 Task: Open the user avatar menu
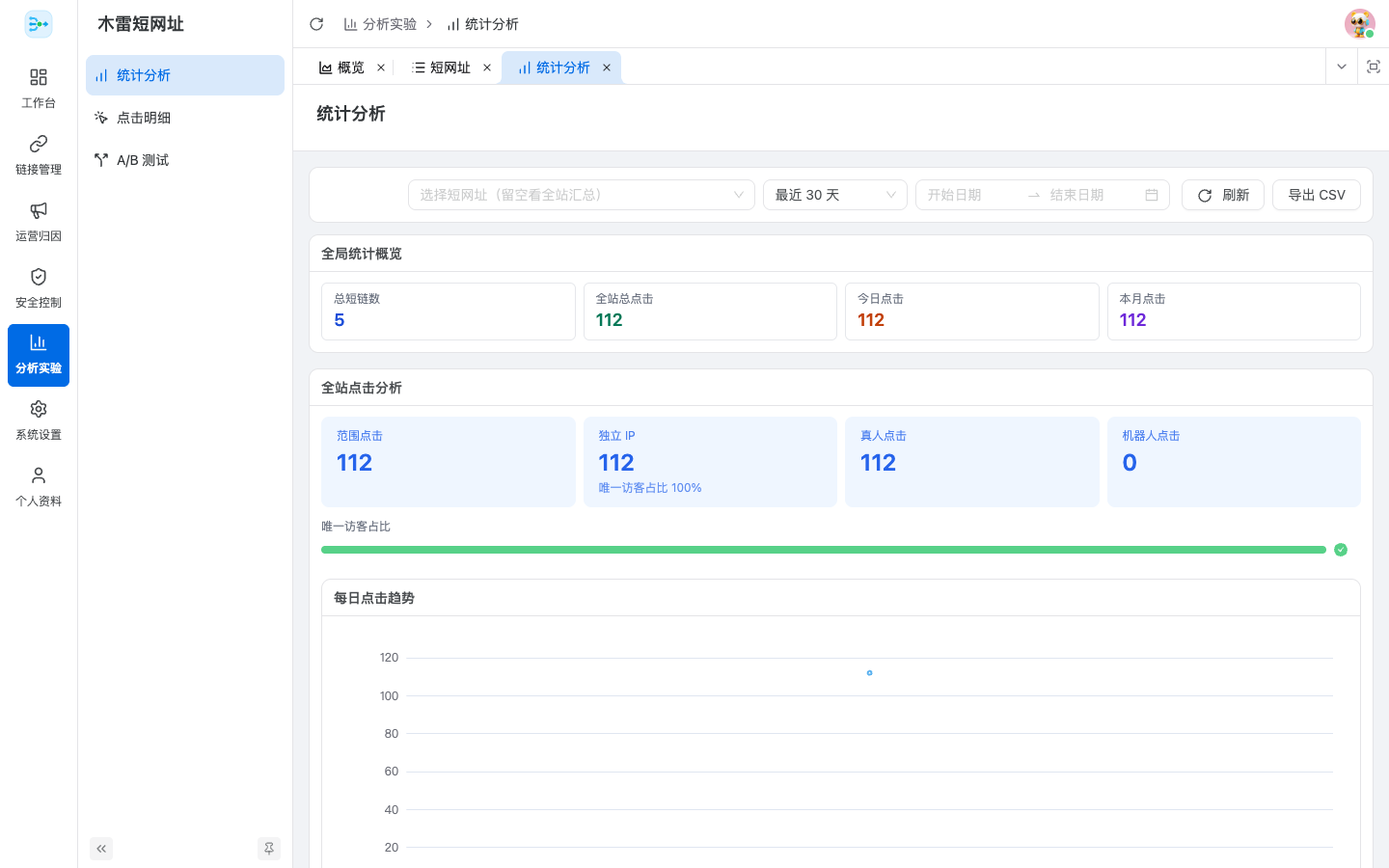click(x=1360, y=24)
